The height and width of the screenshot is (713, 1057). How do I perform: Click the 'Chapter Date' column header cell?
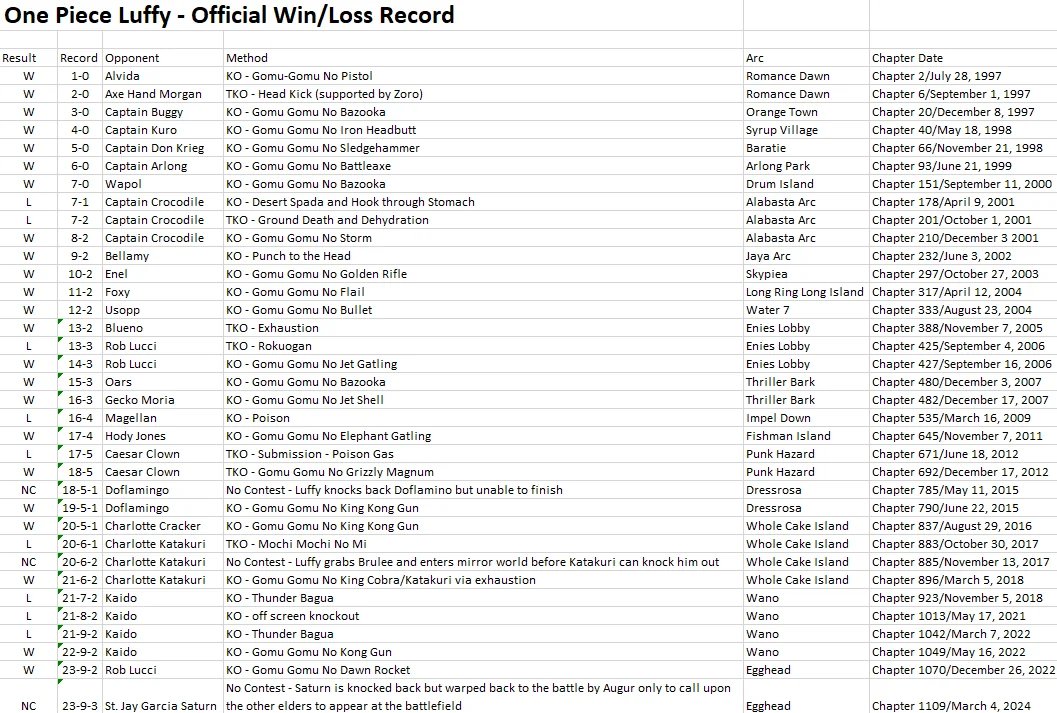[x=963, y=58]
